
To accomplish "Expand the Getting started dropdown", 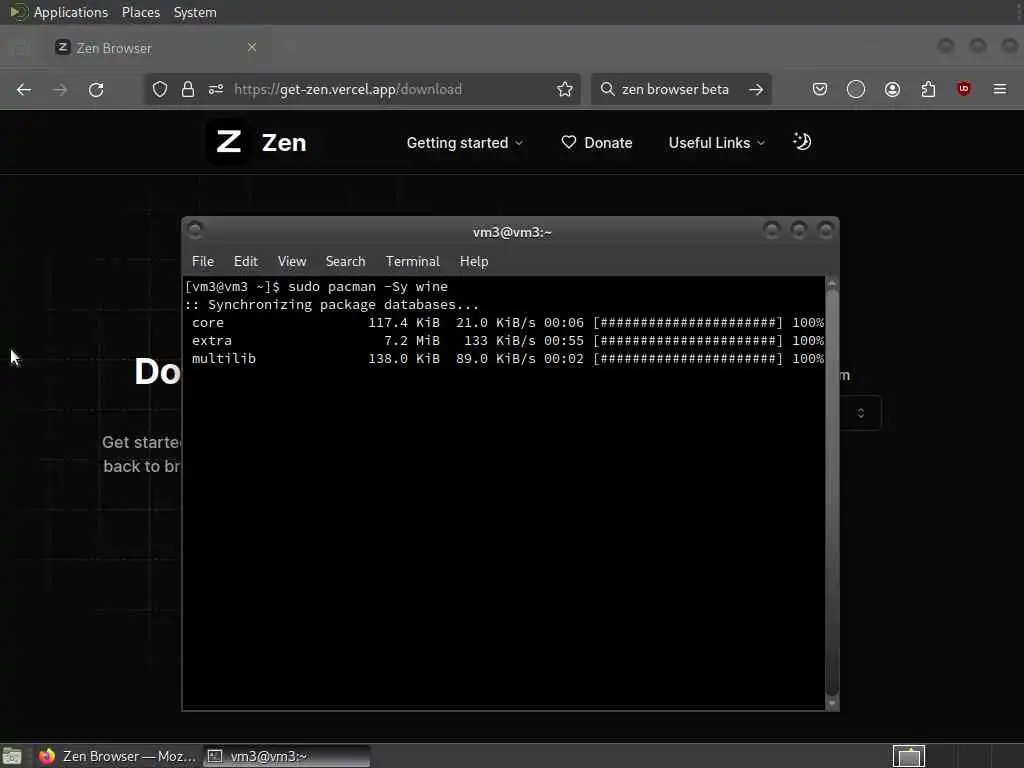I will click(x=465, y=142).
